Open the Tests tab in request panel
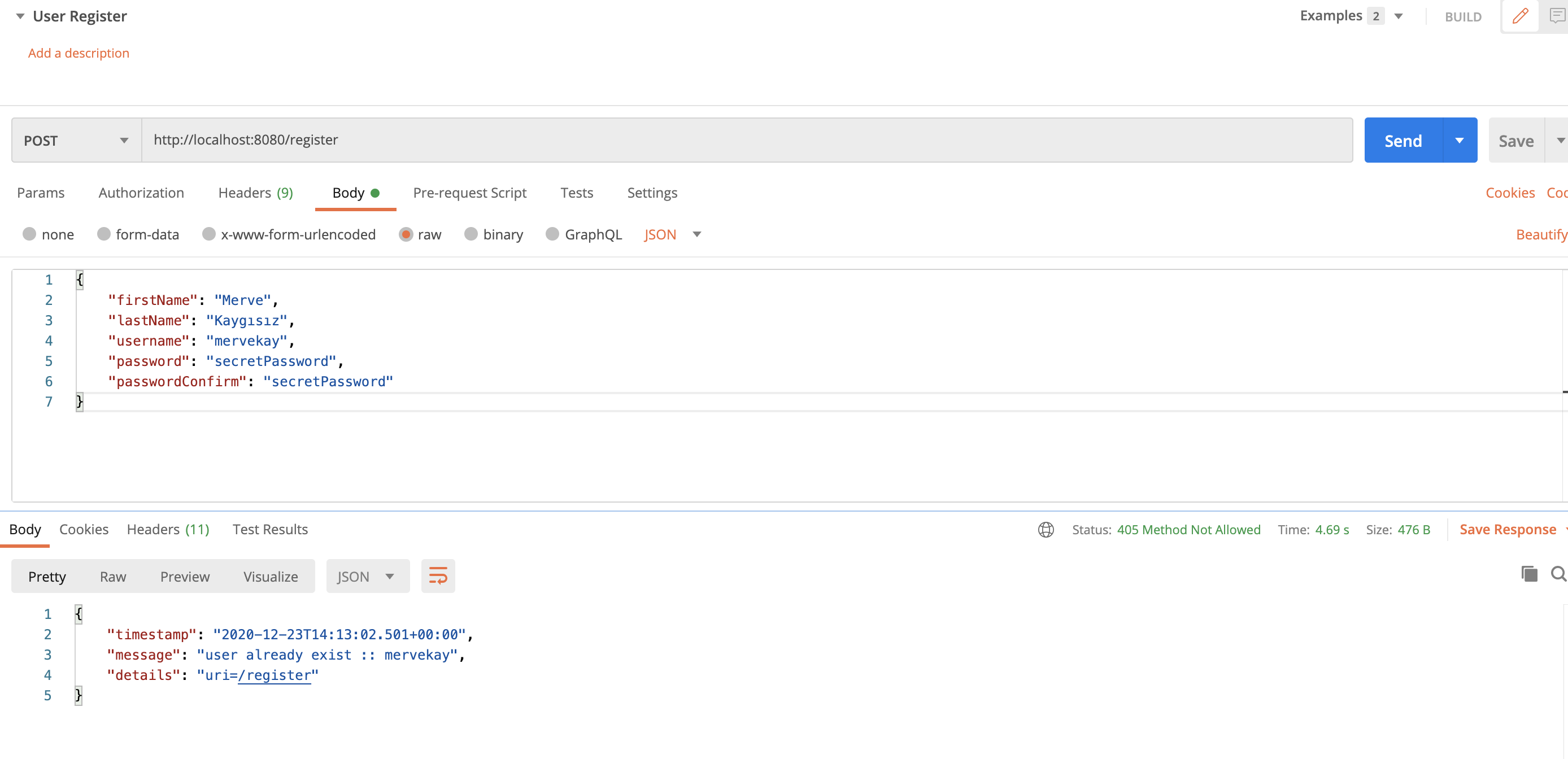 577,192
